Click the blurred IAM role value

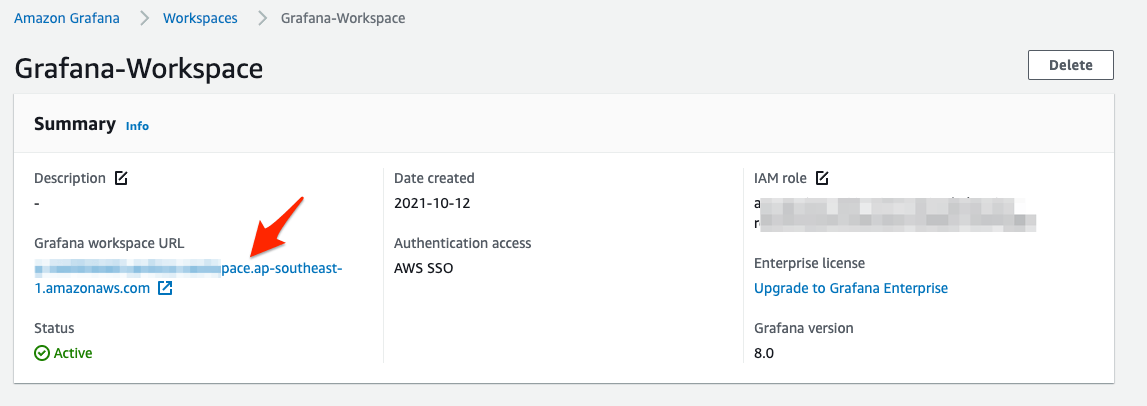tap(893, 213)
